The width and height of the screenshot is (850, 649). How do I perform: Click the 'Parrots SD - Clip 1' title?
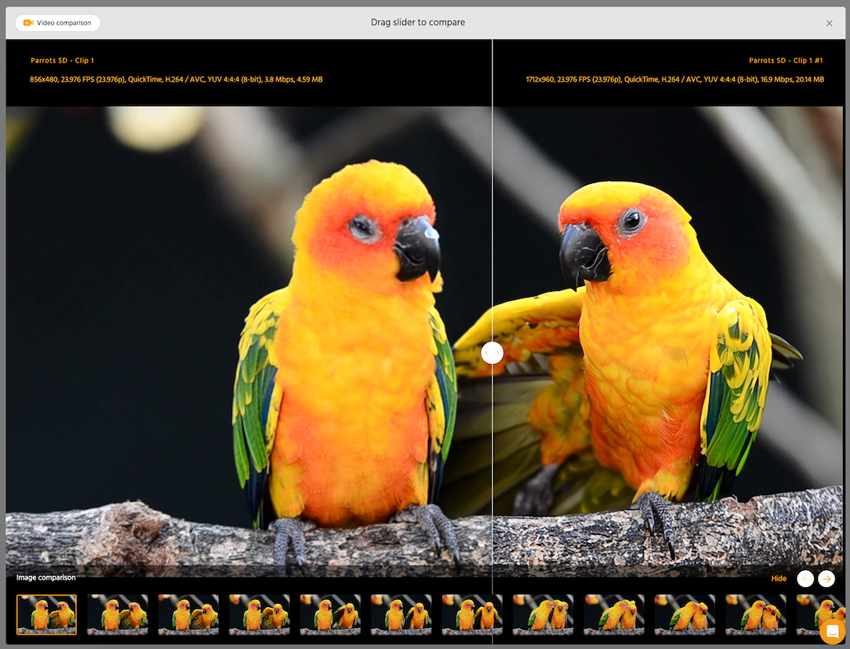point(62,60)
